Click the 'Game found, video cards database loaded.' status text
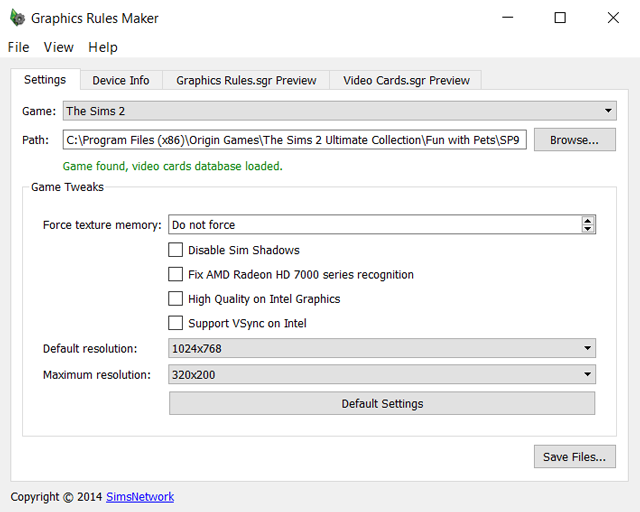The width and height of the screenshot is (640, 512). (172, 166)
